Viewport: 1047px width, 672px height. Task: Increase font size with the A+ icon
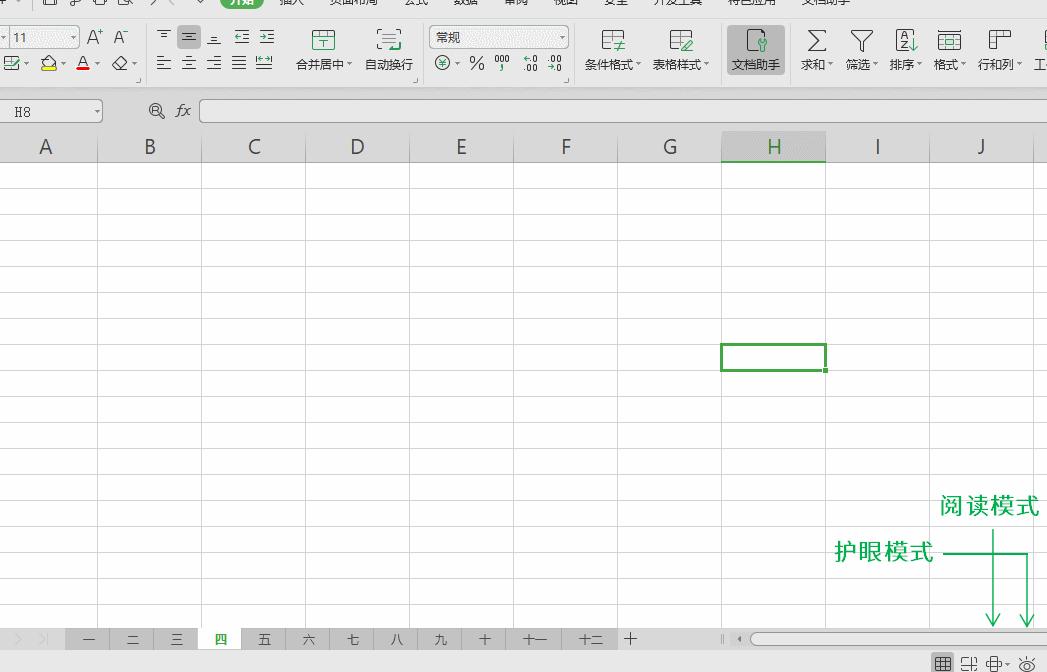point(95,37)
